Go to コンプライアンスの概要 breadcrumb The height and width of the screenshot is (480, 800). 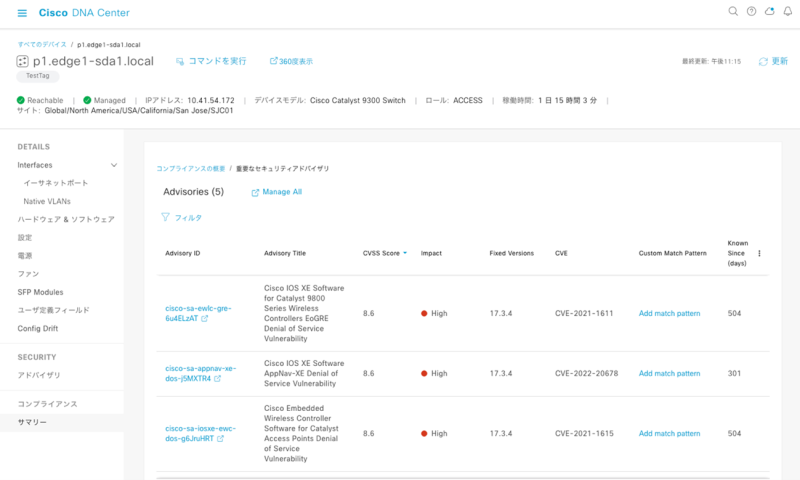pos(190,168)
